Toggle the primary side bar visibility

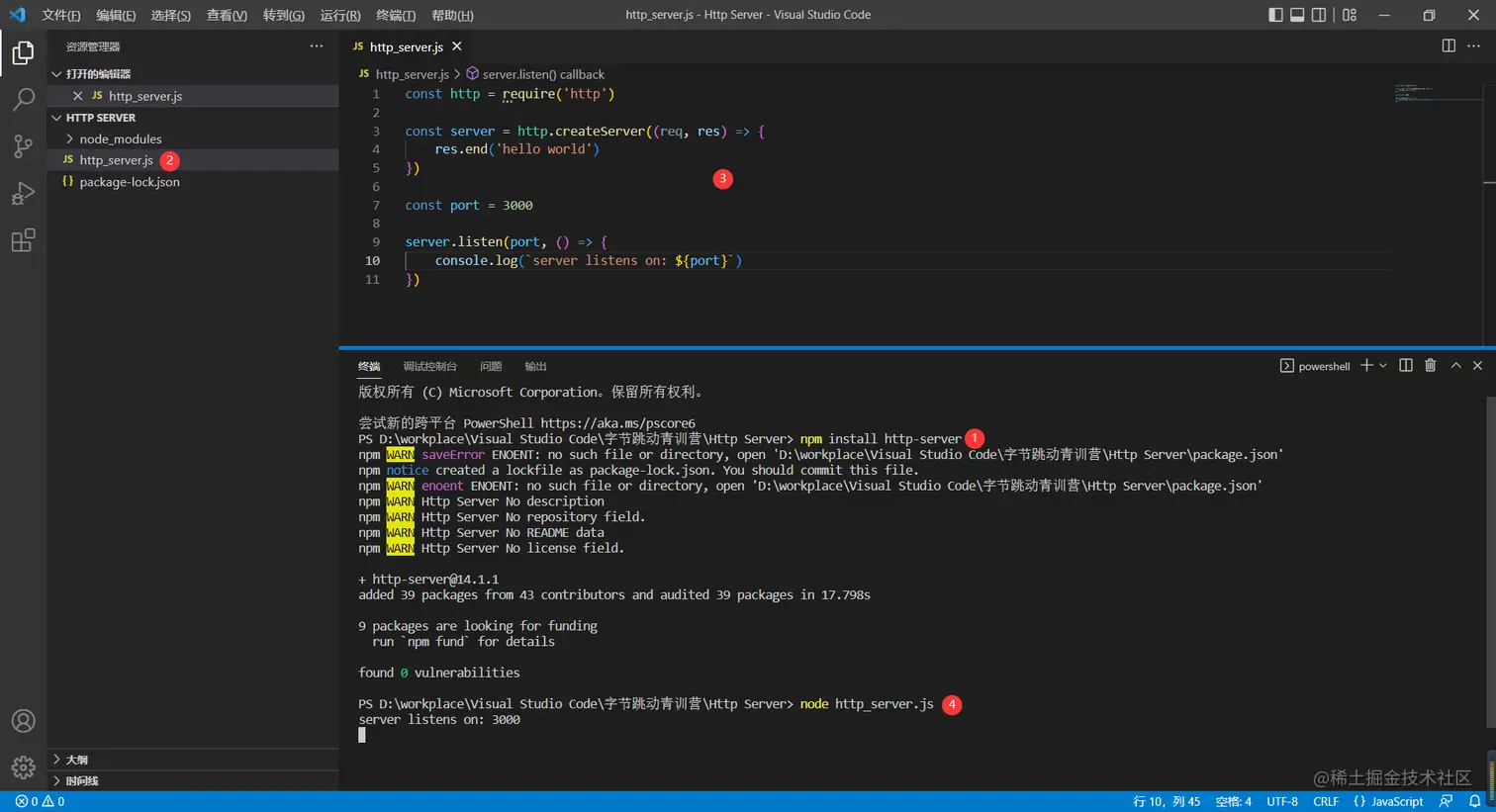click(1275, 15)
